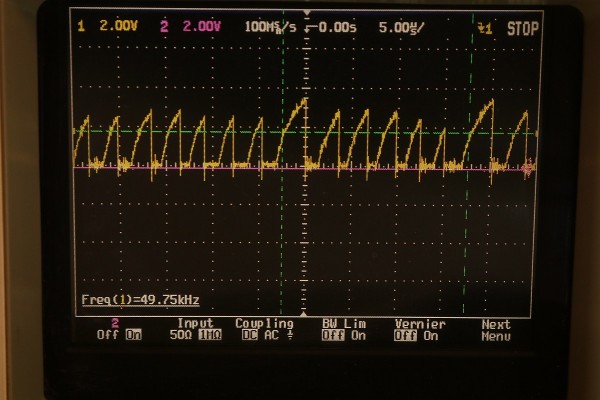The width and height of the screenshot is (600, 400).
Task: Click the Freq(1)=49.75kHz measurement readout
Action: (125, 299)
